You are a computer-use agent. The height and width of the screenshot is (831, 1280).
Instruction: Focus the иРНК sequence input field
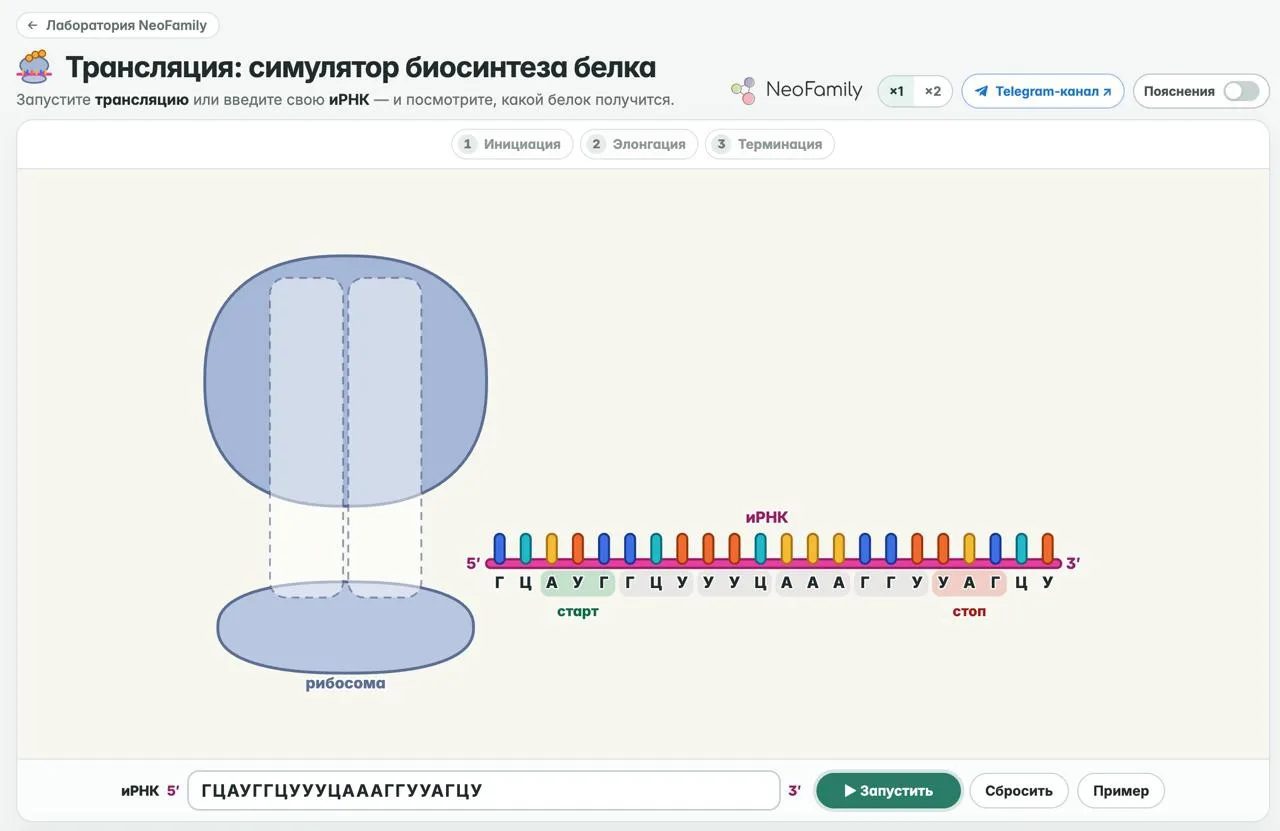coord(484,790)
